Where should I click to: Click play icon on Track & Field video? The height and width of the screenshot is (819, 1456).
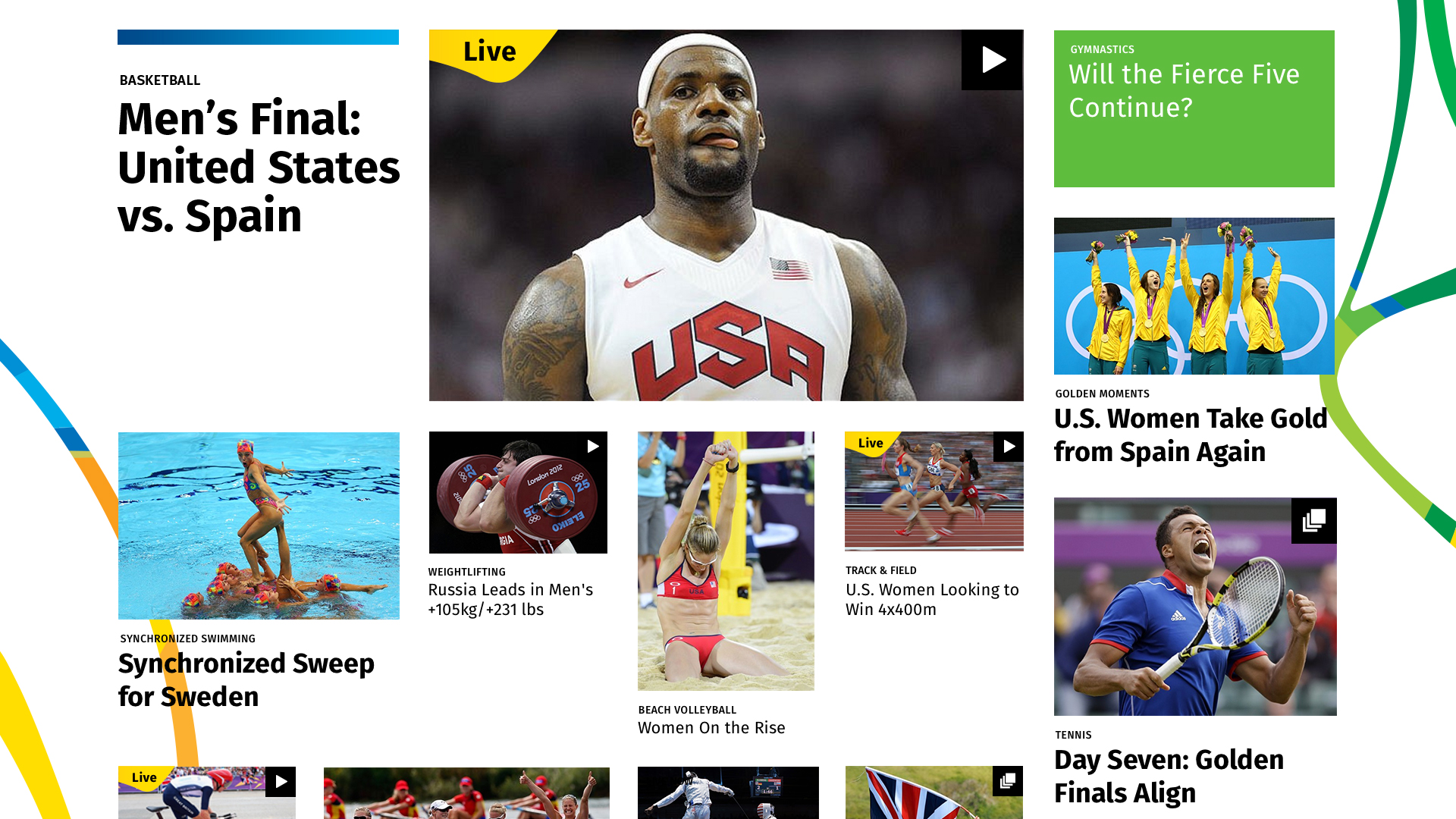pyautogui.click(x=1009, y=447)
